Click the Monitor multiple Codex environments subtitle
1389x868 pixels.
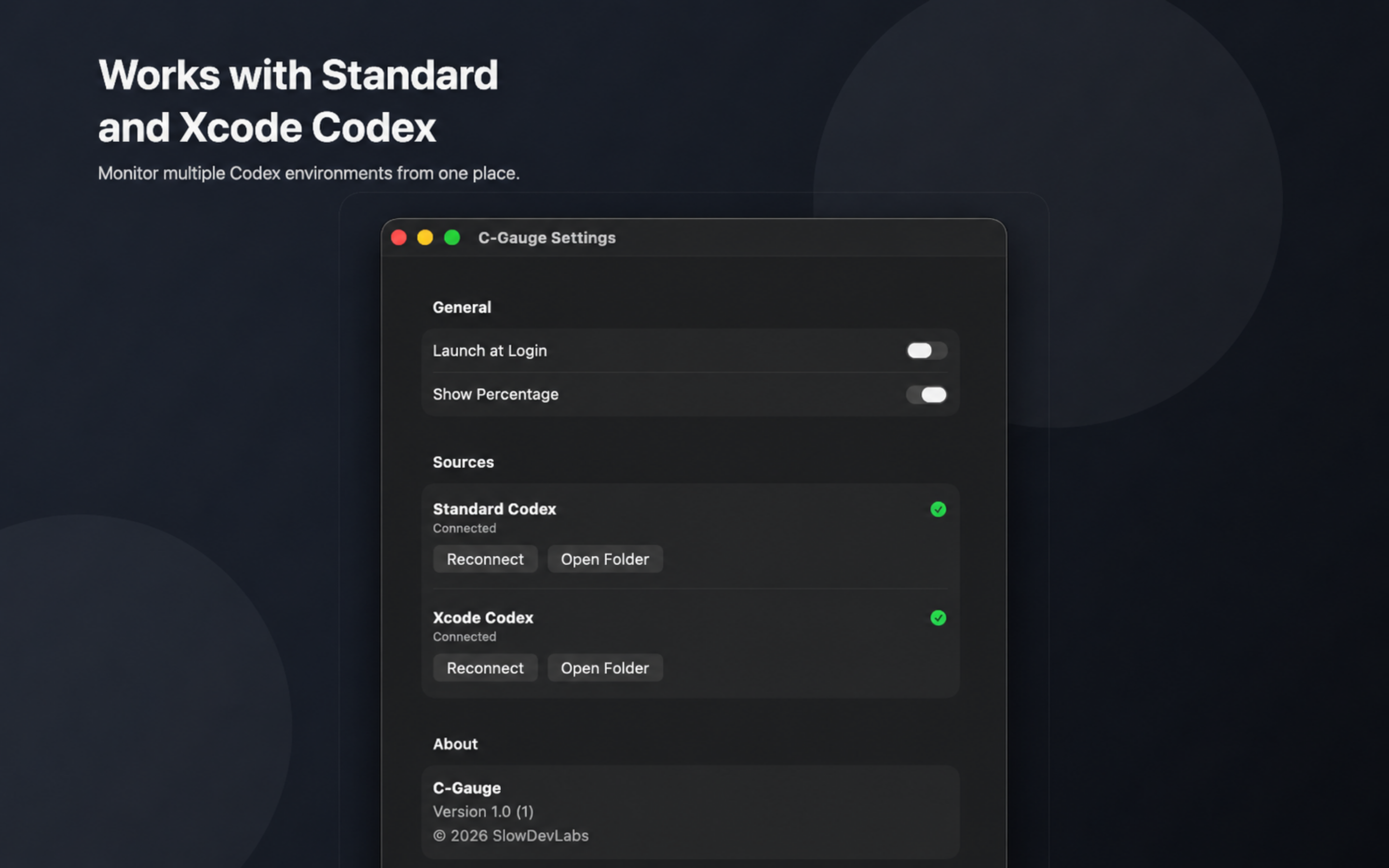coord(309,174)
